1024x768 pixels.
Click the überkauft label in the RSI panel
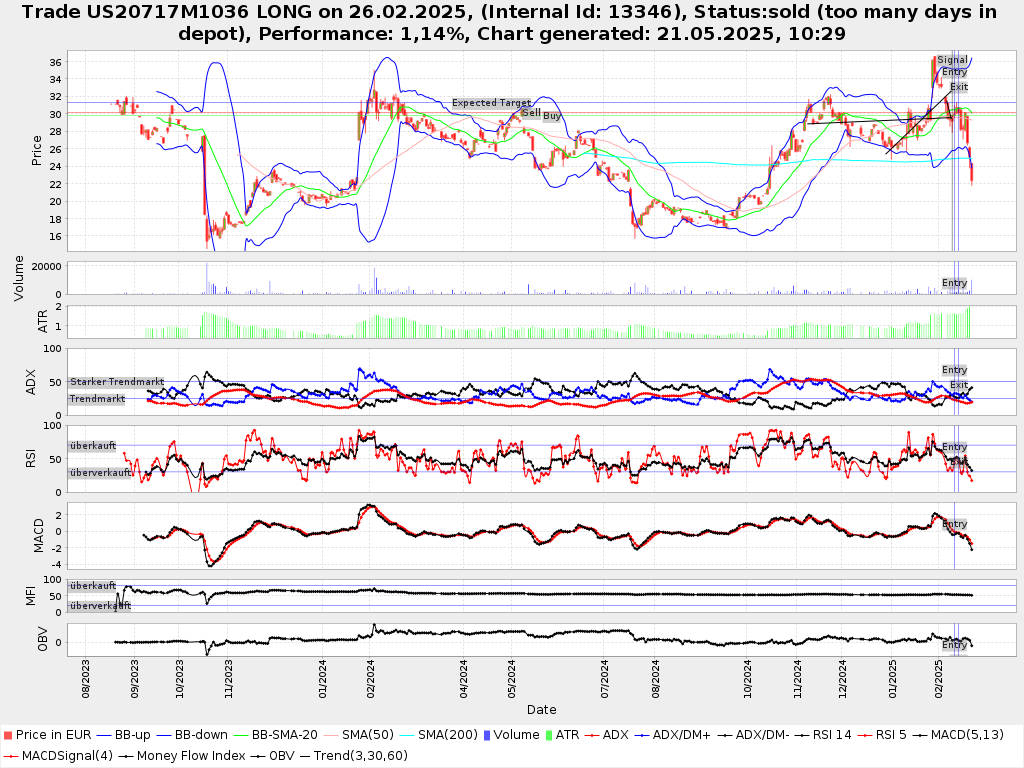pos(93,445)
